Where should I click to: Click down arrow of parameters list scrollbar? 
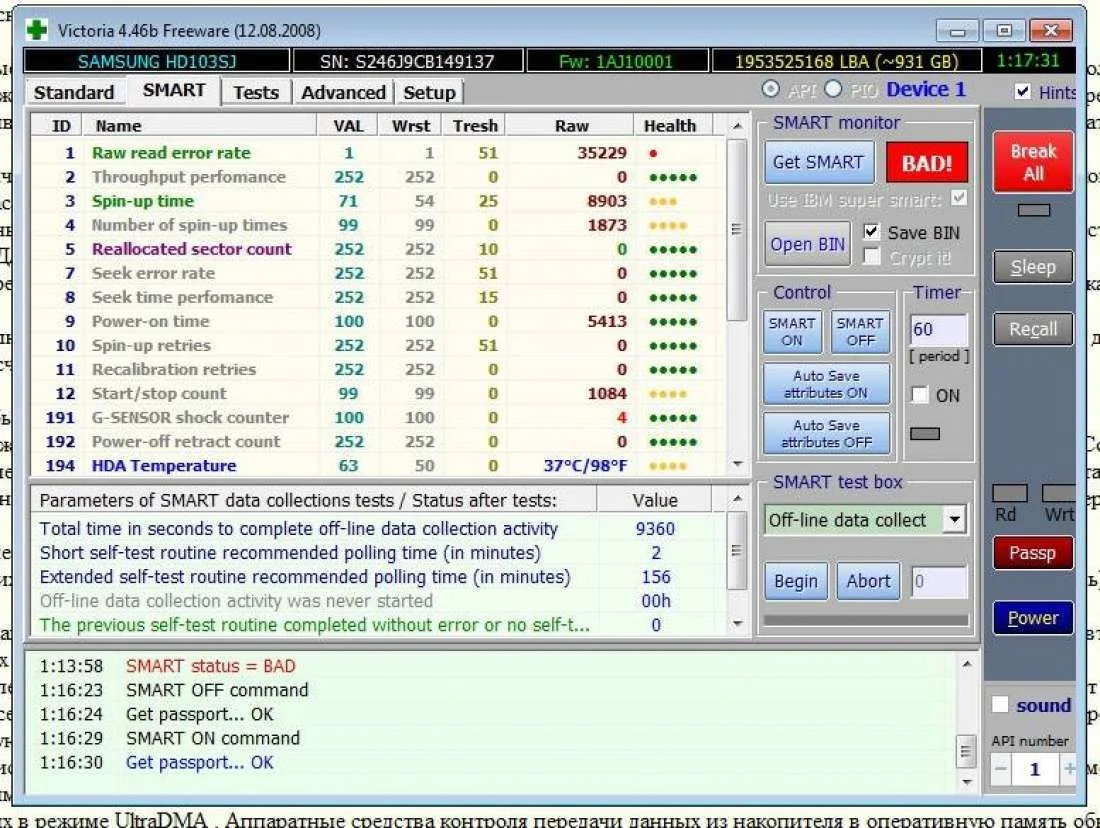click(737, 623)
